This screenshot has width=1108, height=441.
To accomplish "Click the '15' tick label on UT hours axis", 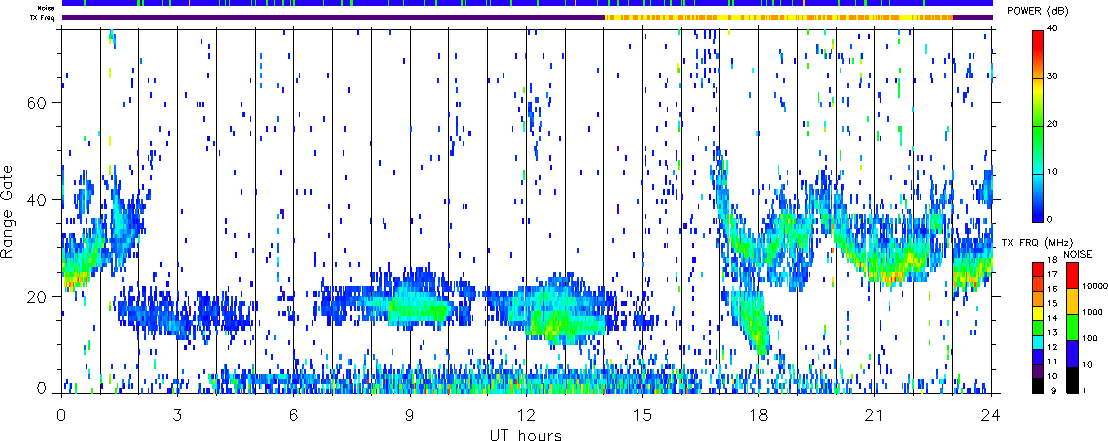I will pos(642,415).
